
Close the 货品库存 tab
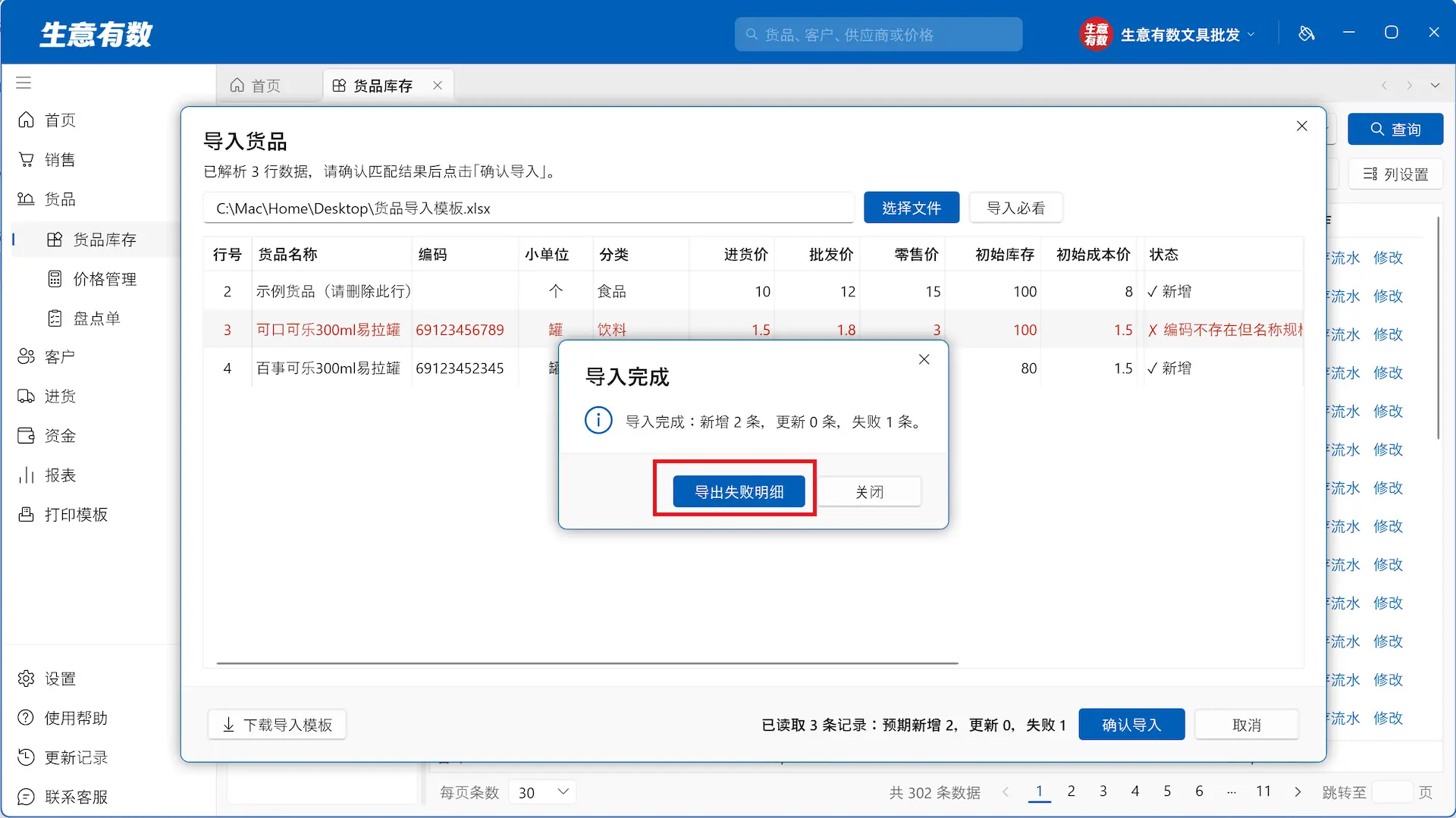click(438, 86)
